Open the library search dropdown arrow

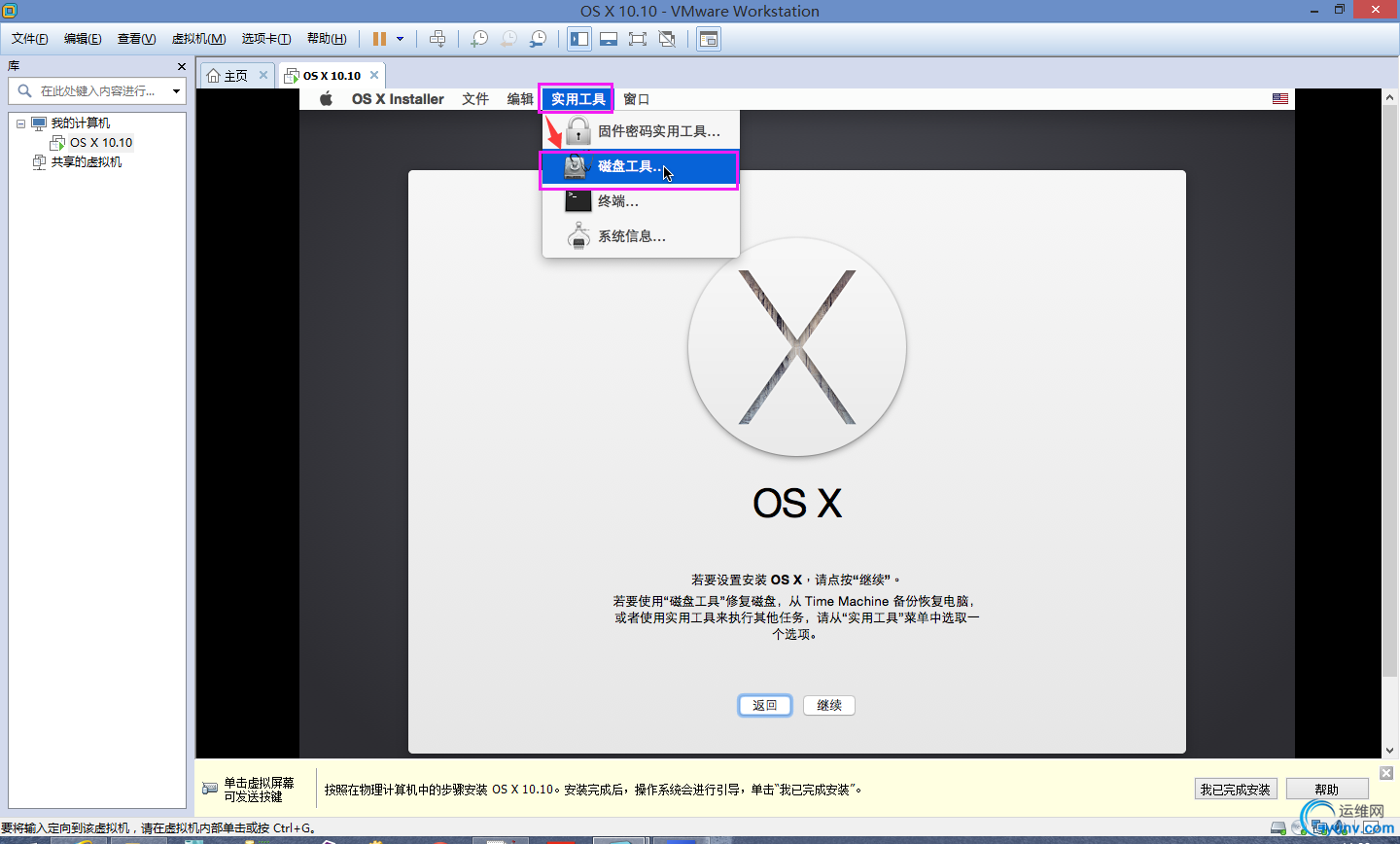pyautogui.click(x=176, y=91)
